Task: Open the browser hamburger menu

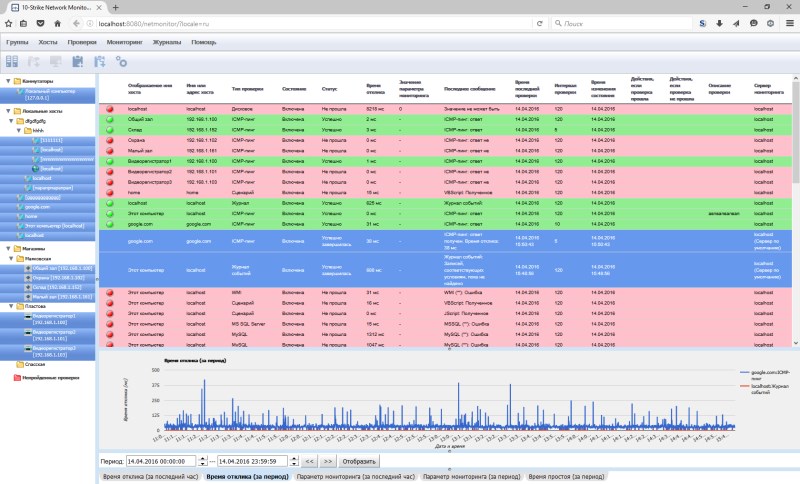Action: pos(788,22)
